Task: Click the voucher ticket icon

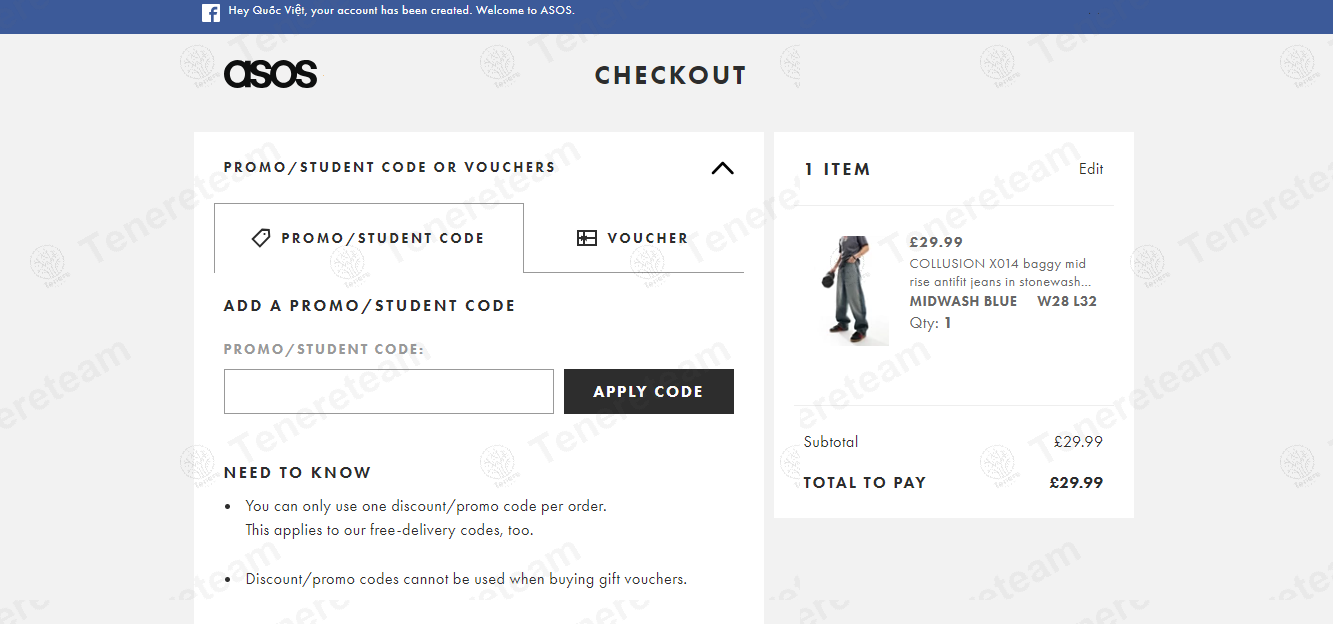Action: (x=587, y=238)
